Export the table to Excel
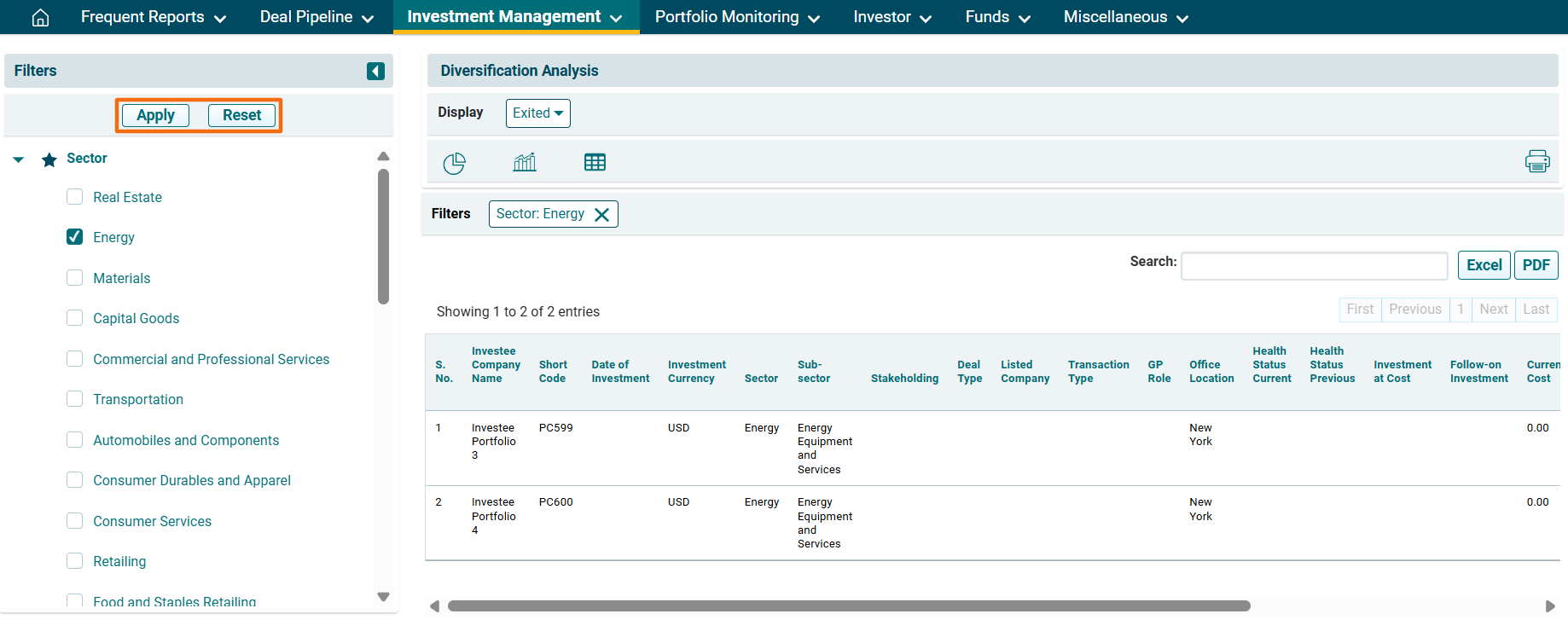 tap(1484, 265)
